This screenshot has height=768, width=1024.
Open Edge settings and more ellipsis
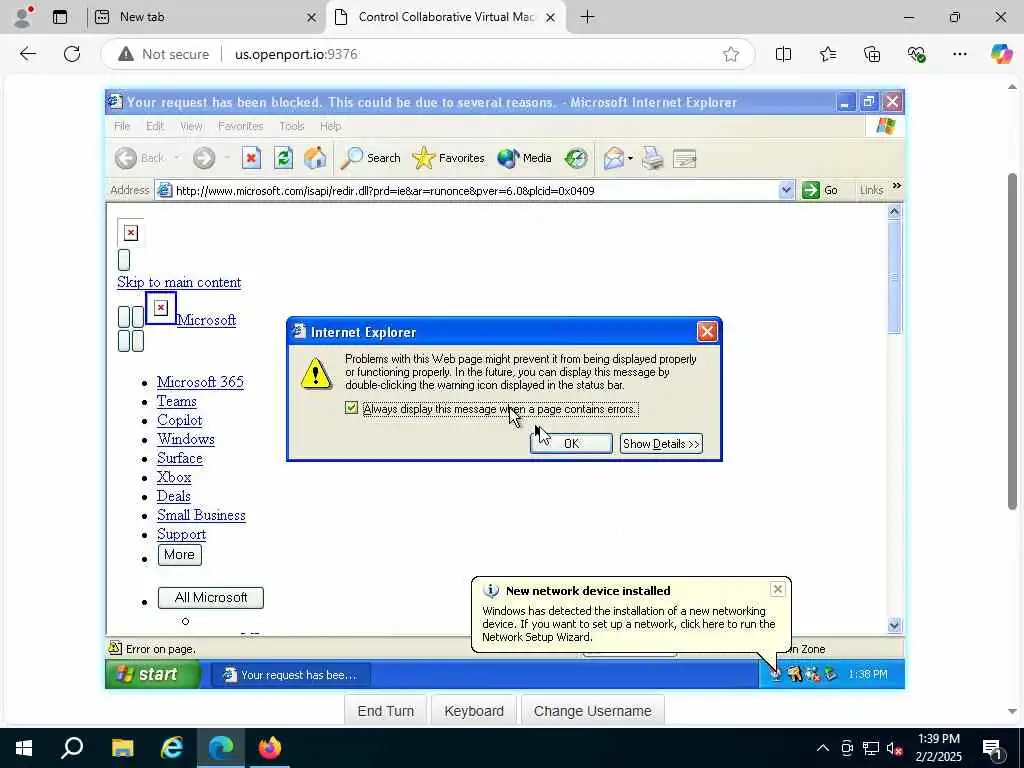959,54
